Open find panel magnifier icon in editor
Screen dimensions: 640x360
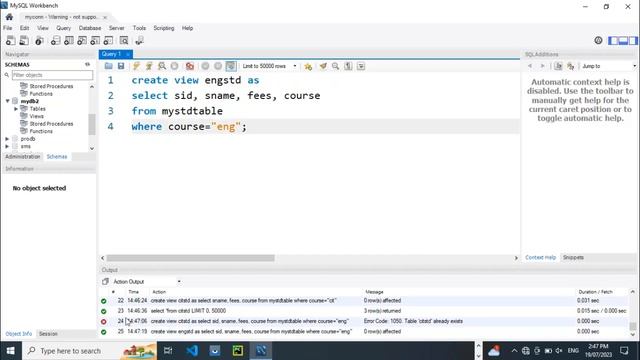[x=336, y=66]
